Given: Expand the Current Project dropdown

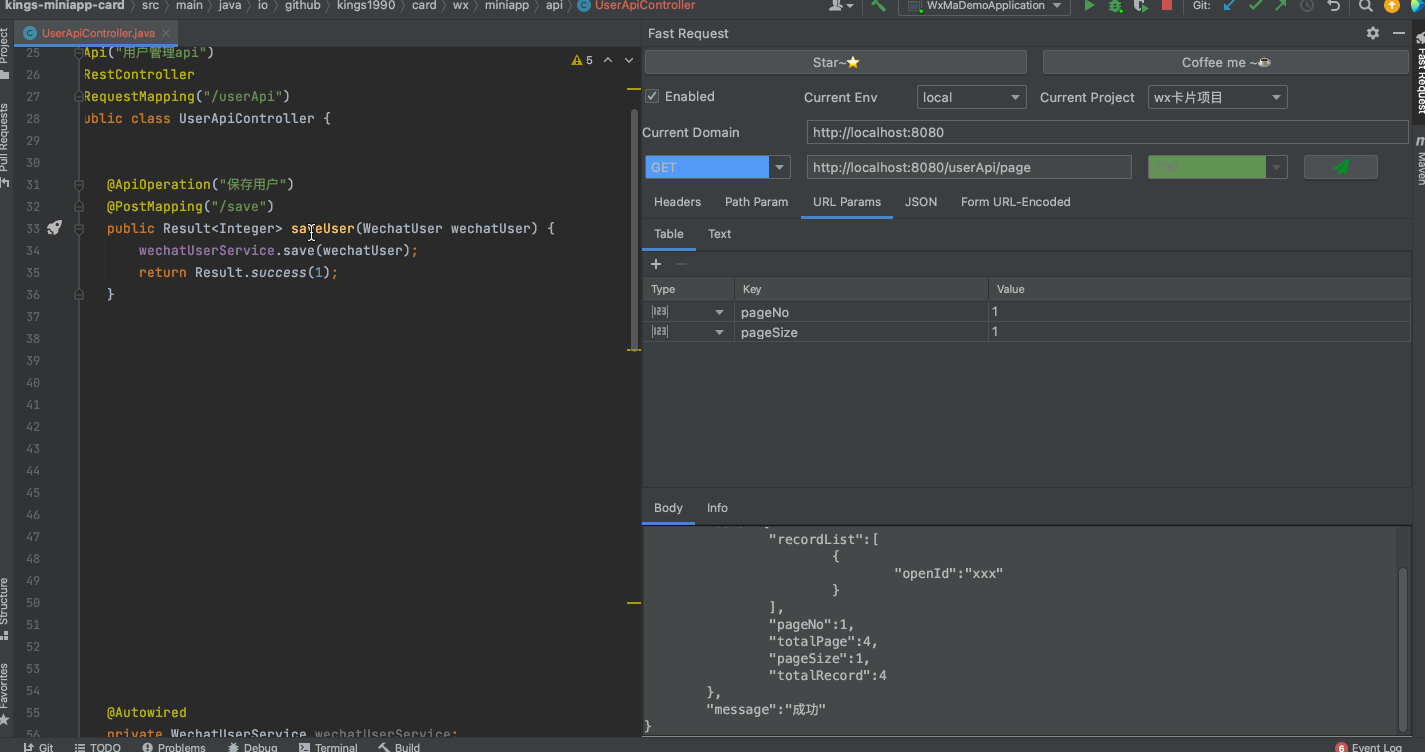Looking at the screenshot, I should 1217,97.
